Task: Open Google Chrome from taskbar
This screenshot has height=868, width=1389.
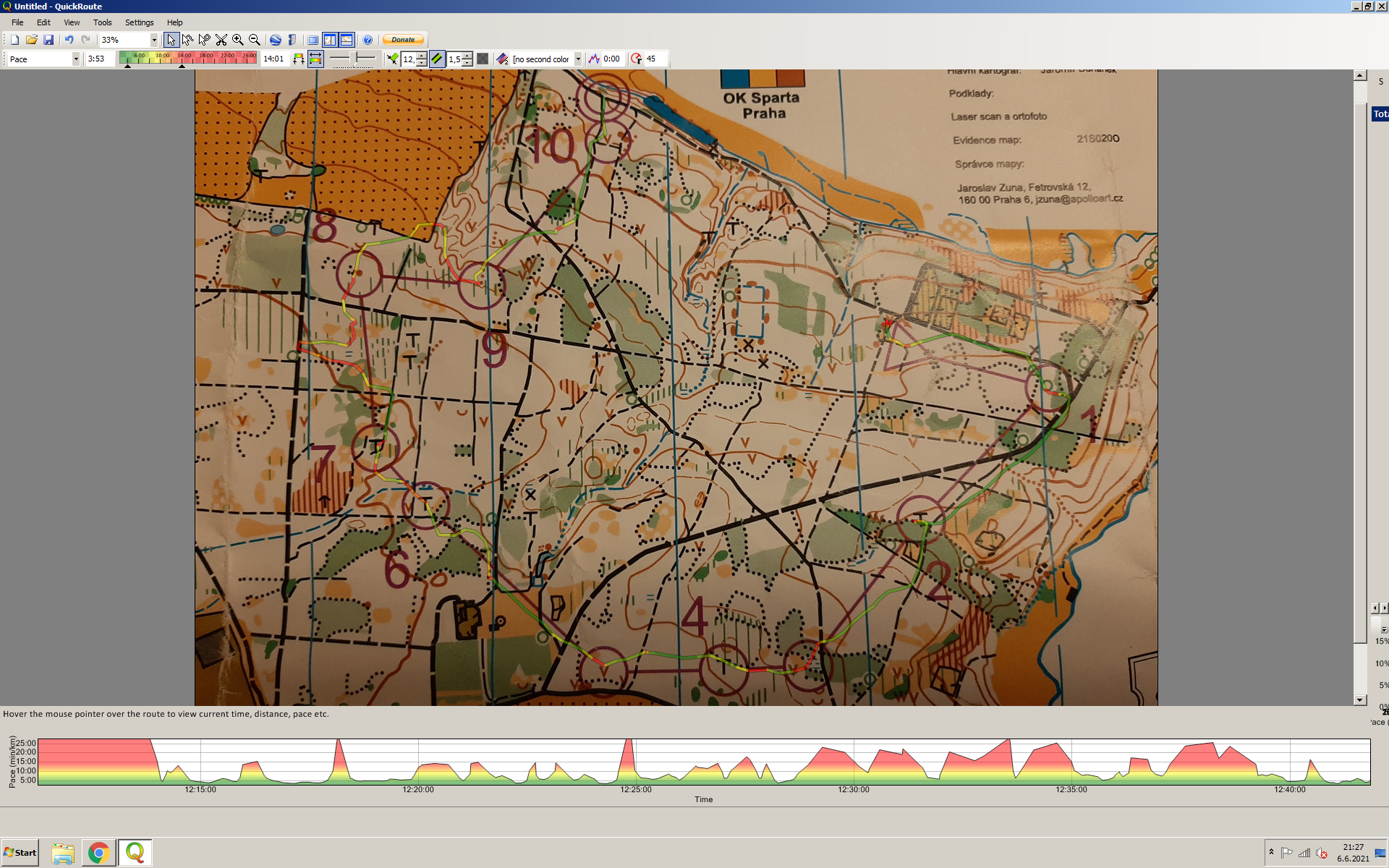Action: (x=99, y=853)
